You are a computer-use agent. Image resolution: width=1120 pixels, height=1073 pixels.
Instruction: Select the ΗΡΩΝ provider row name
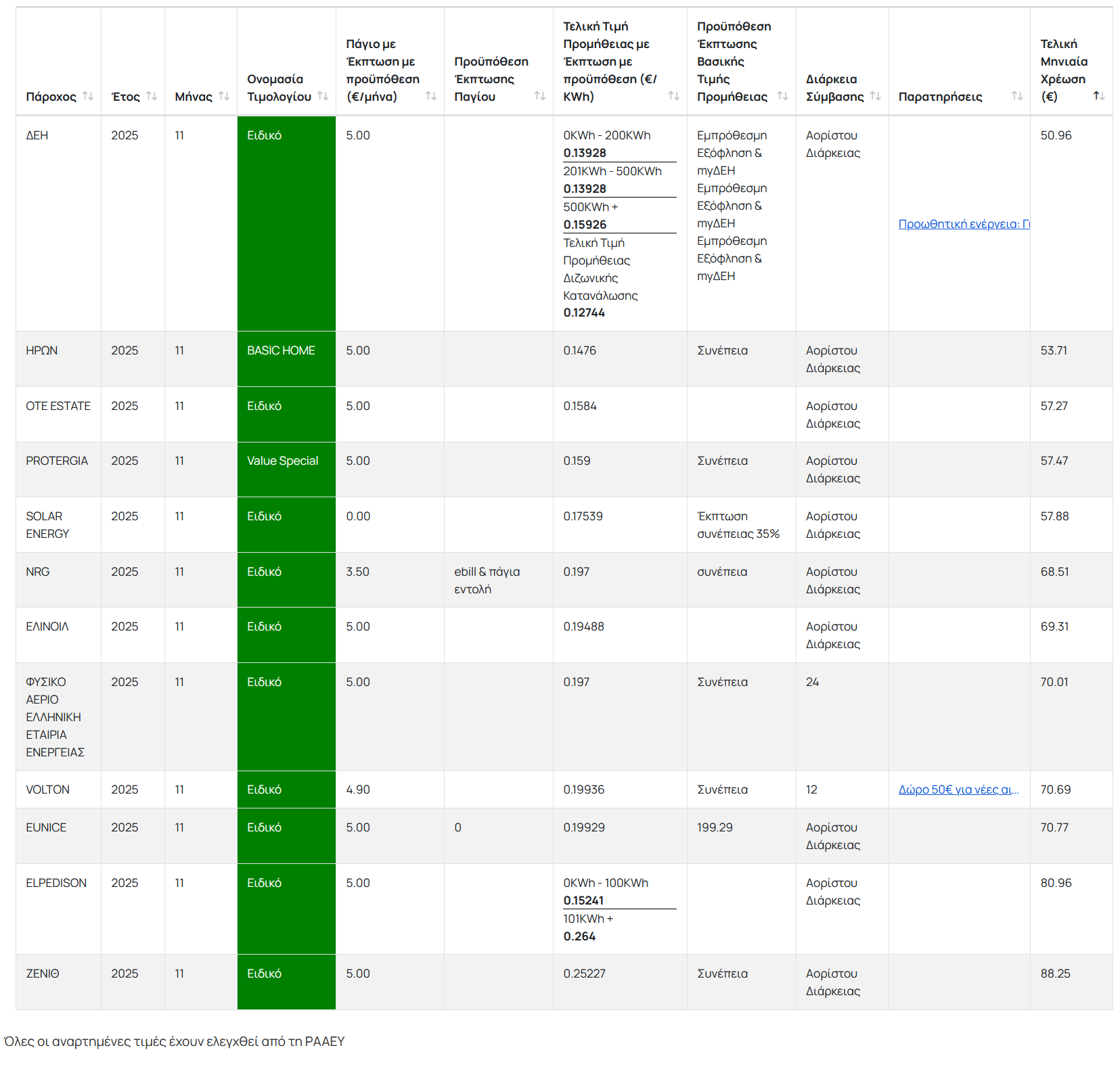point(42,350)
